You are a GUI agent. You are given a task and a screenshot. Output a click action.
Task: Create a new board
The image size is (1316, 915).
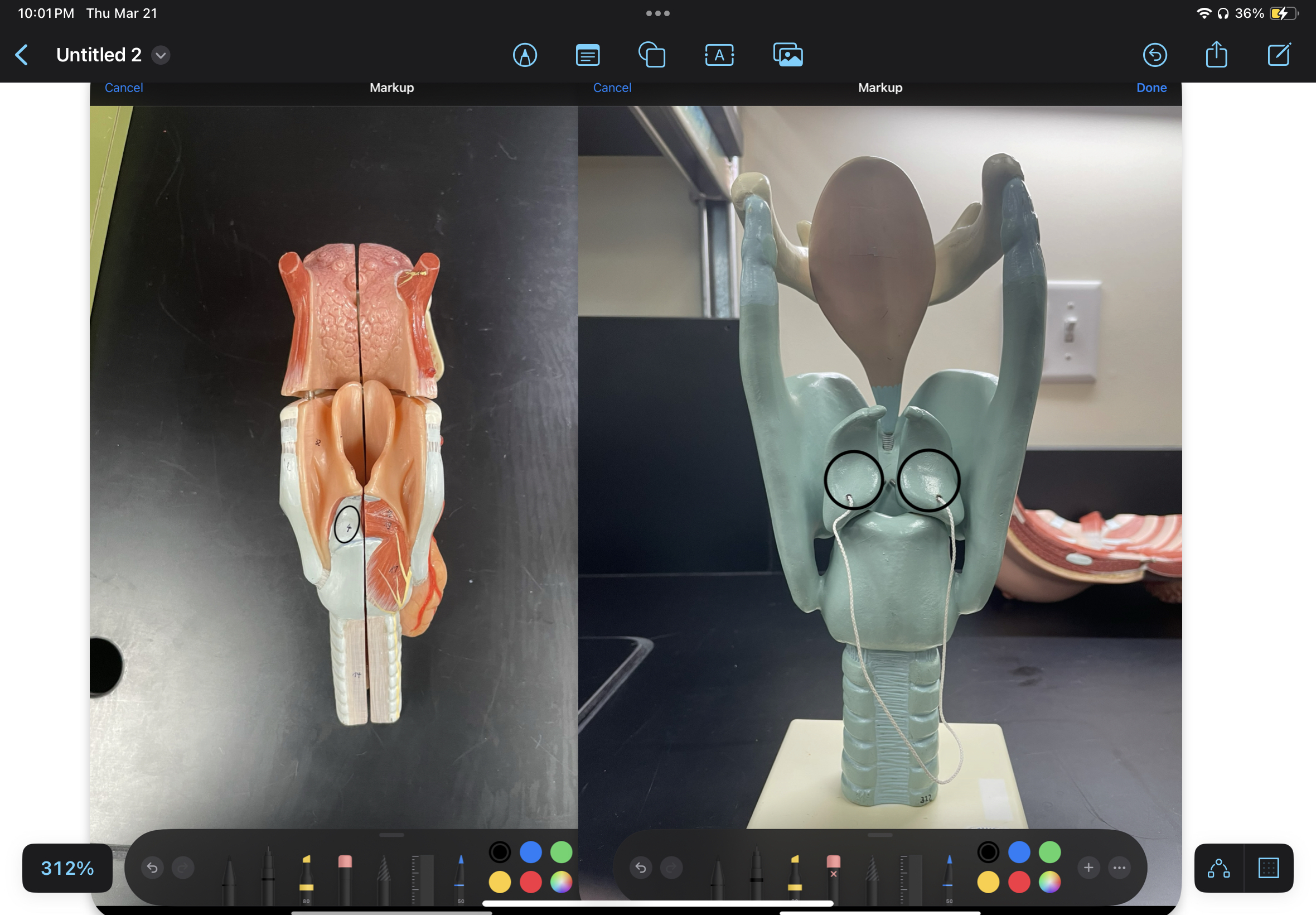[x=1279, y=55]
